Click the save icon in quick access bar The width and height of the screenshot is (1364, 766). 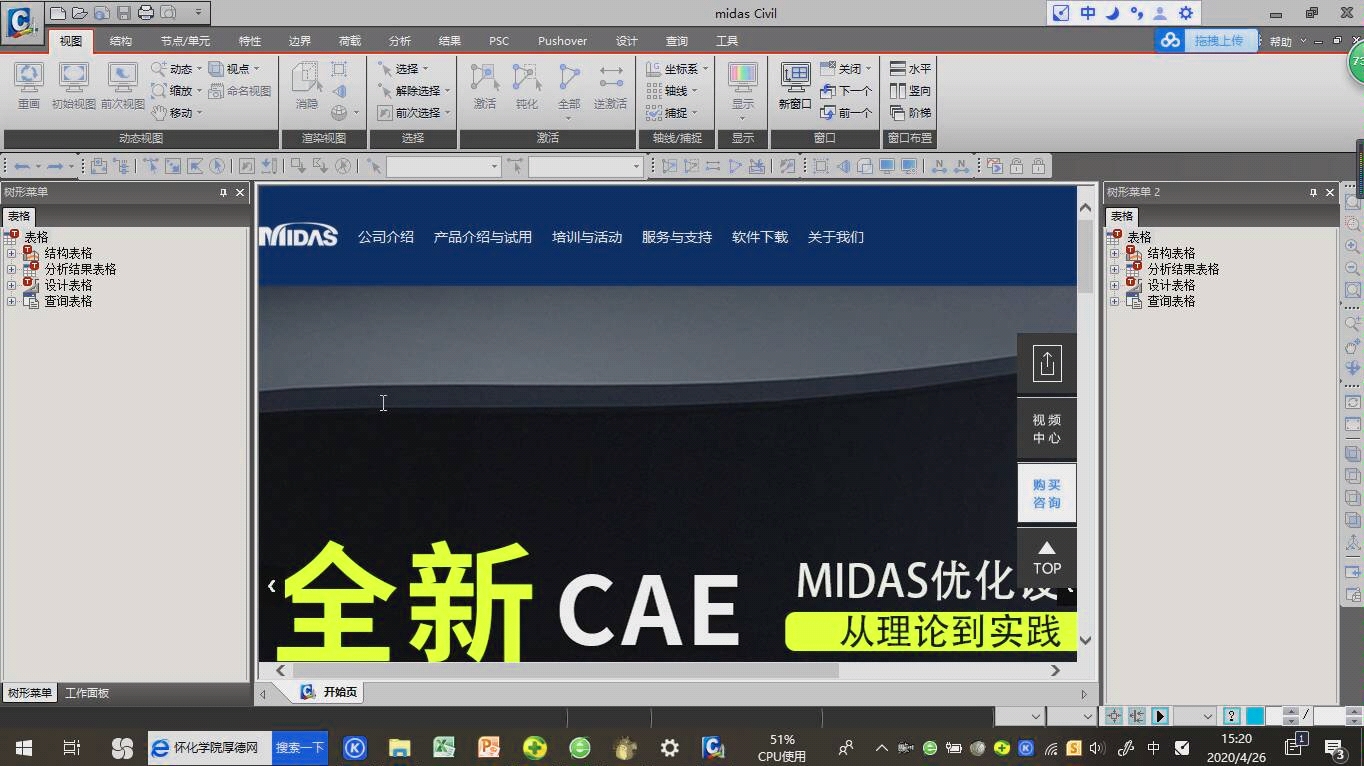(x=124, y=13)
